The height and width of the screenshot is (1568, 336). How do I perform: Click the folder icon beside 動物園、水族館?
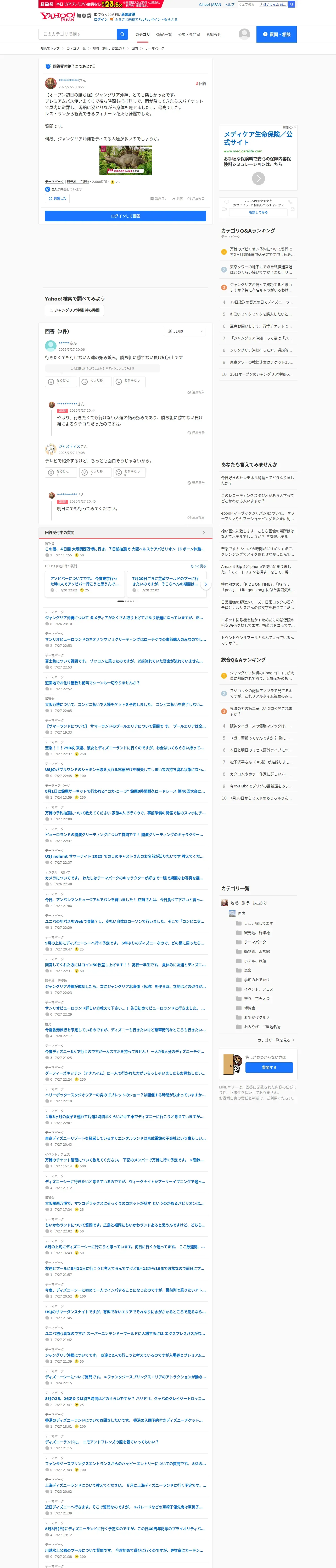pos(239,952)
